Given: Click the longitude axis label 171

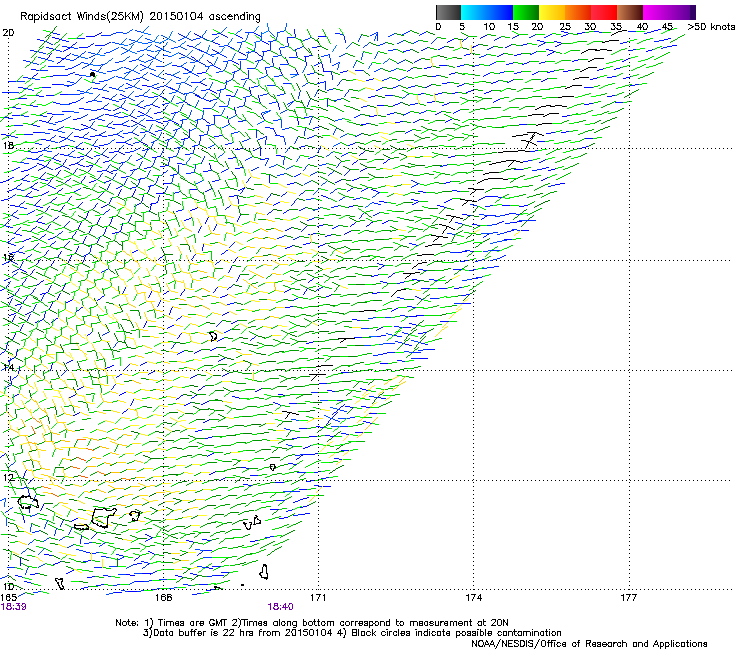Looking at the screenshot, I should coord(318,598).
